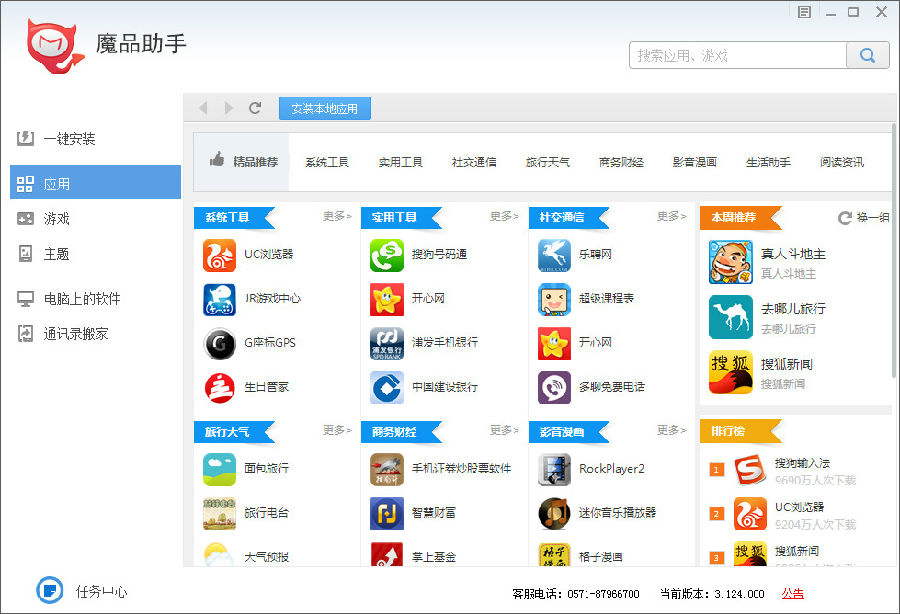Screen dimensions: 900x614
Task: Open the 商务财经 category tab
Action: tap(621, 162)
